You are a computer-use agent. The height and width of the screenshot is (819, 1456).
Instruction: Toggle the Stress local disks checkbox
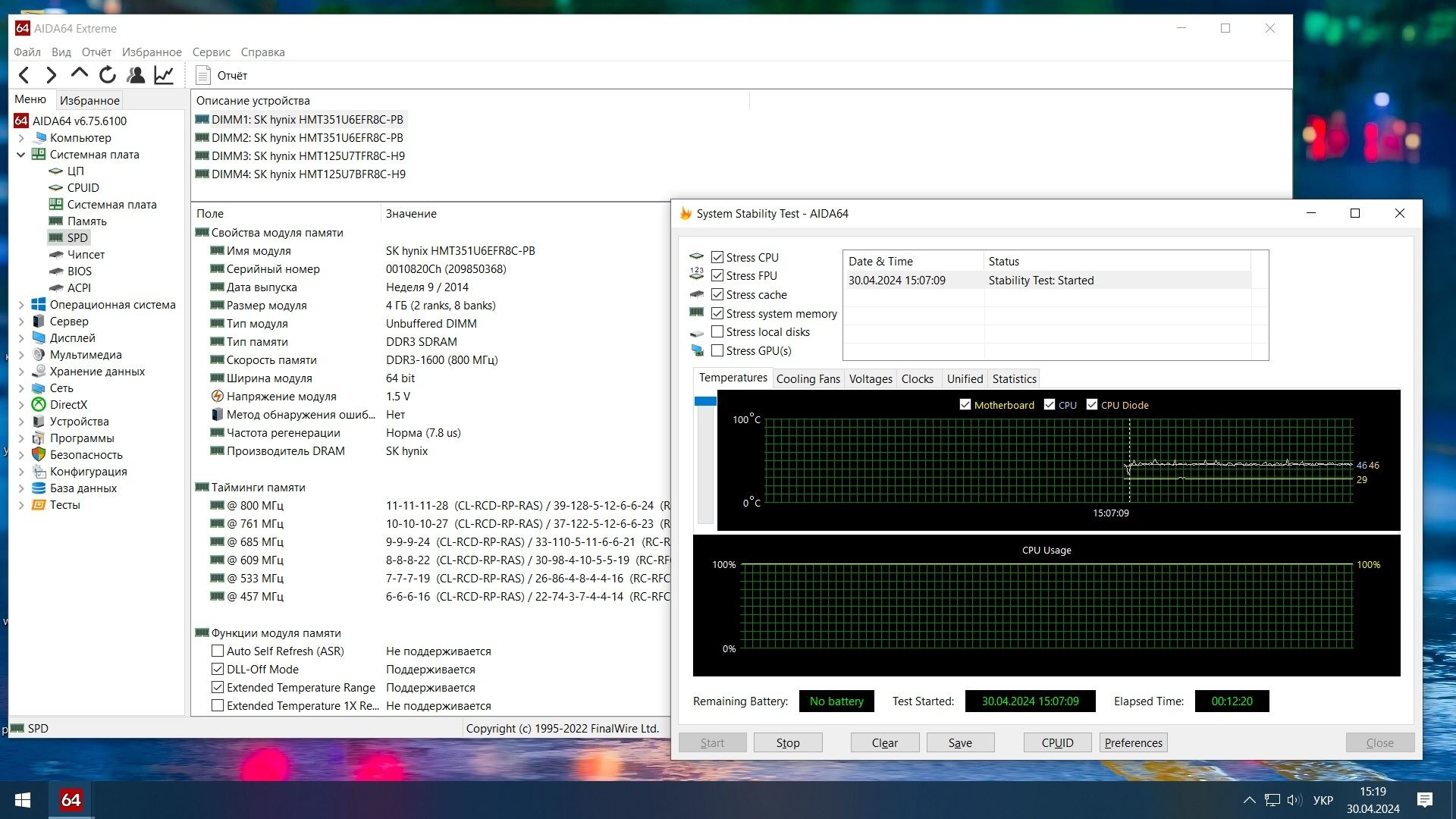717,331
